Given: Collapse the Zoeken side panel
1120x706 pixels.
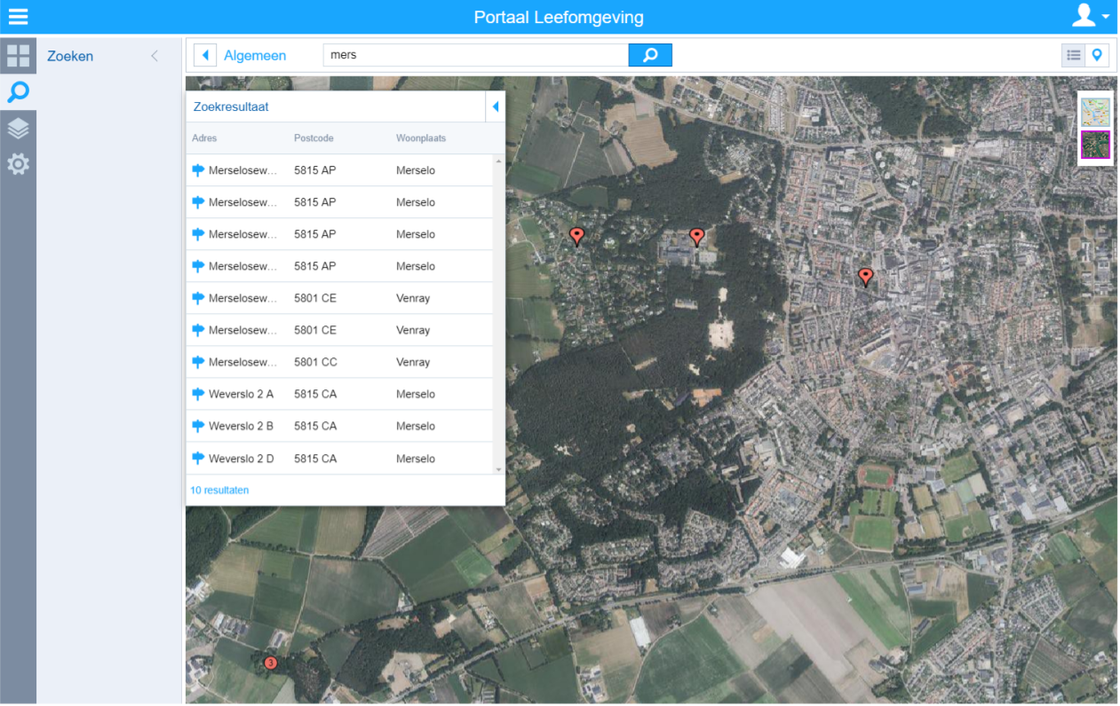Looking at the screenshot, I should (x=154, y=56).
